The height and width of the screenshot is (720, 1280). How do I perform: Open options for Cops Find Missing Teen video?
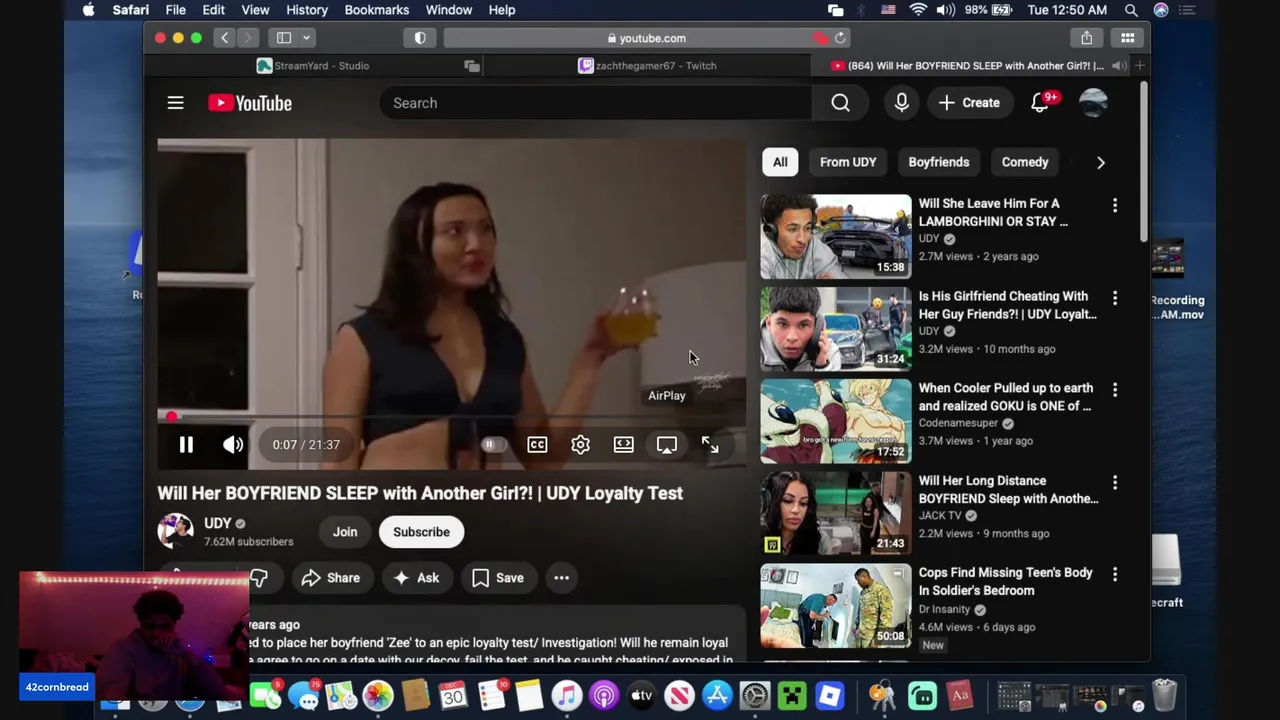[x=1115, y=574]
